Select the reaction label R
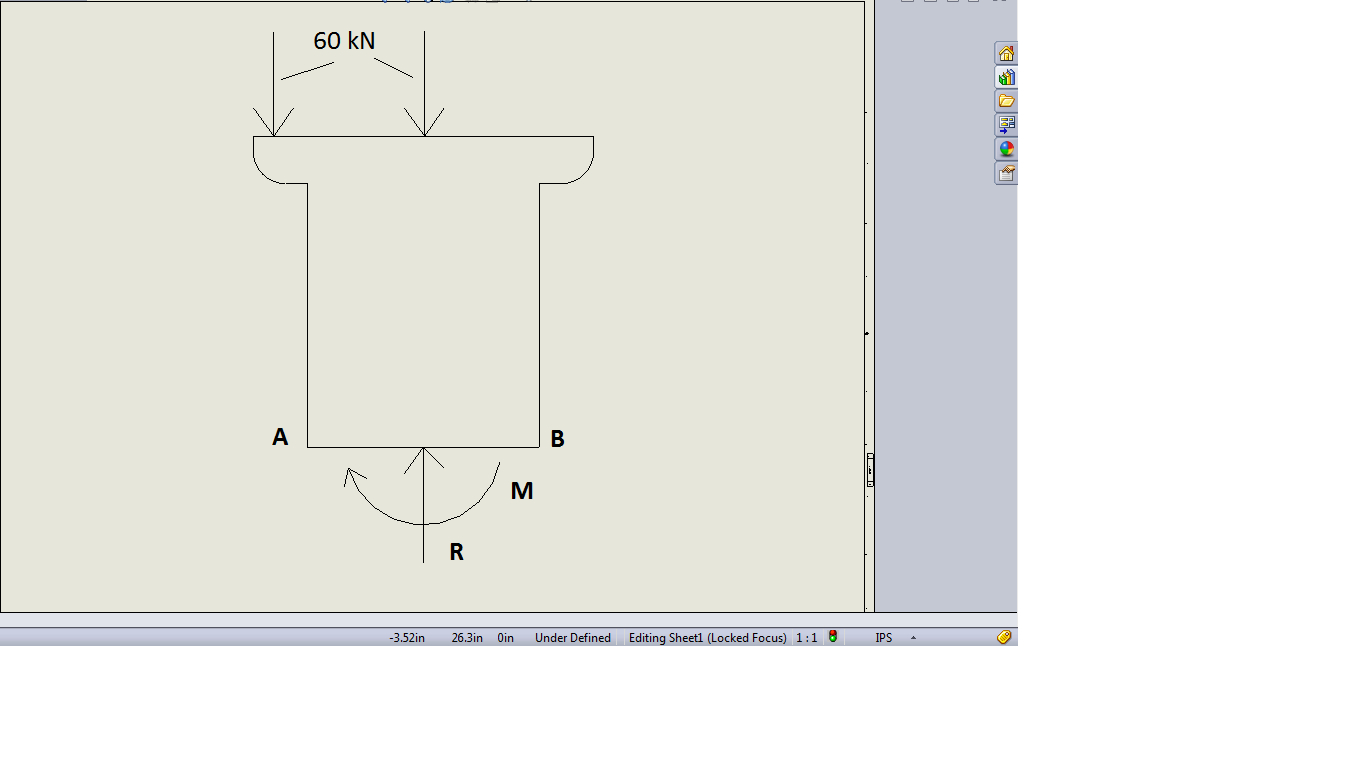Screen dimensions: 1366x768 pos(456,552)
